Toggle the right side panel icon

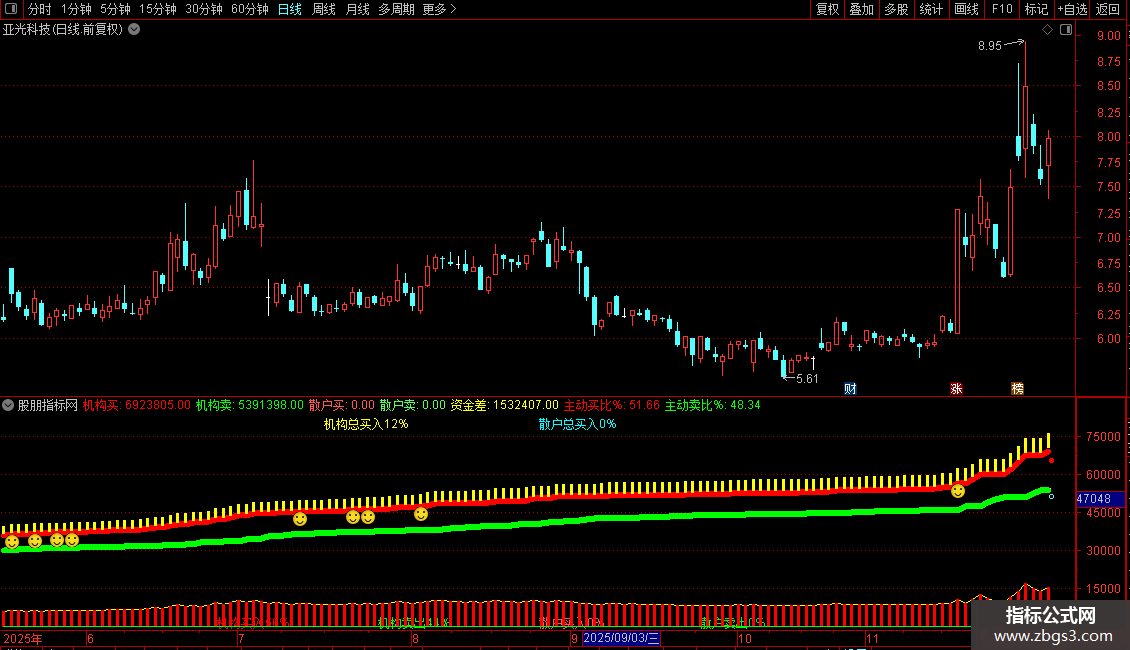(1065, 30)
